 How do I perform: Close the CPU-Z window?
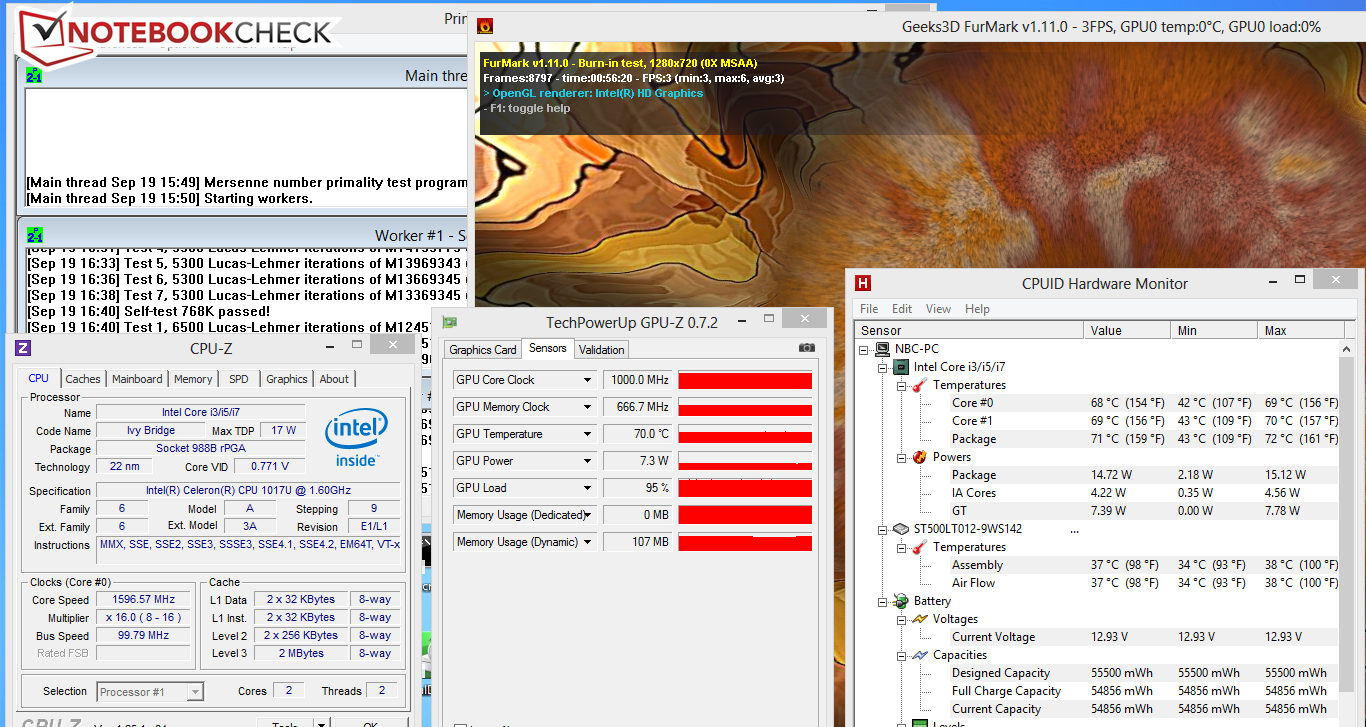click(x=392, y=345)
